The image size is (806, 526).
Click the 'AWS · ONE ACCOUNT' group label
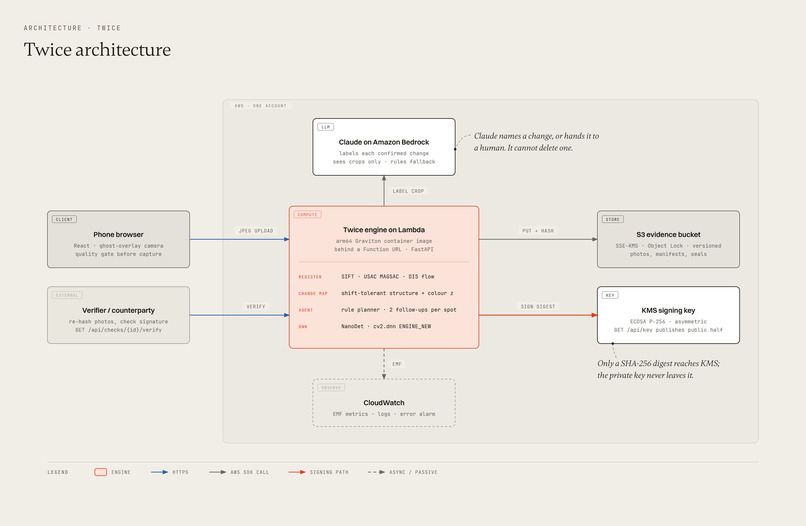261,106
